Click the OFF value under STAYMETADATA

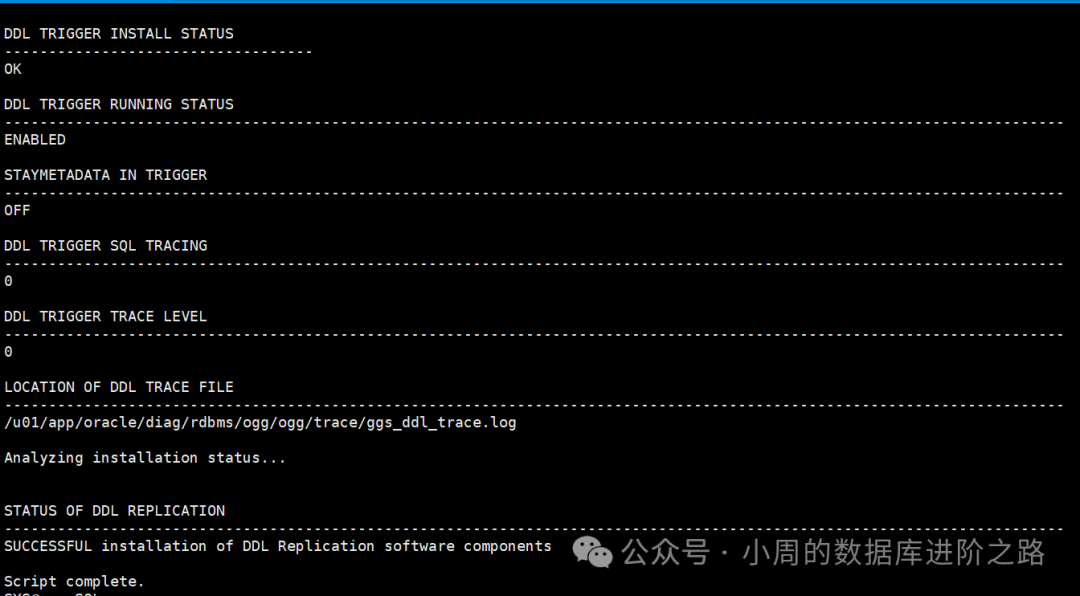[17, 210]
